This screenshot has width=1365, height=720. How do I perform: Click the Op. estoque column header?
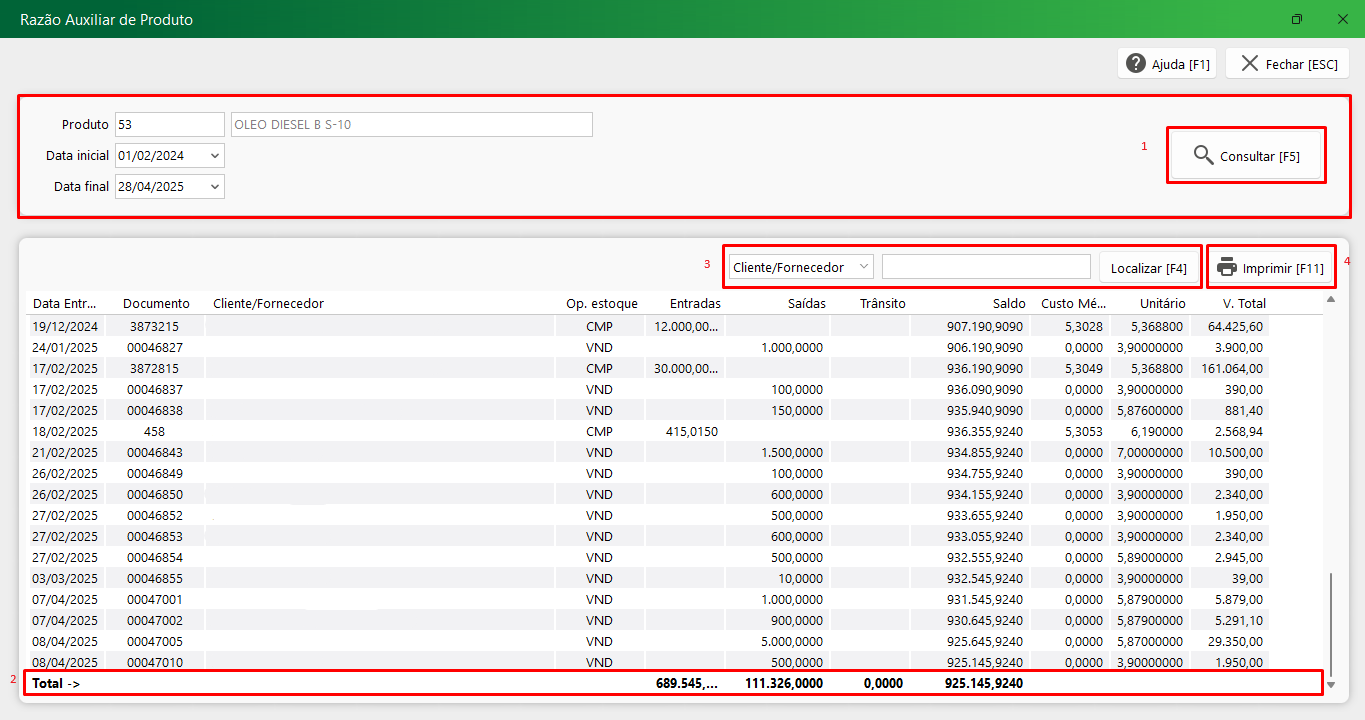(601, 303)
